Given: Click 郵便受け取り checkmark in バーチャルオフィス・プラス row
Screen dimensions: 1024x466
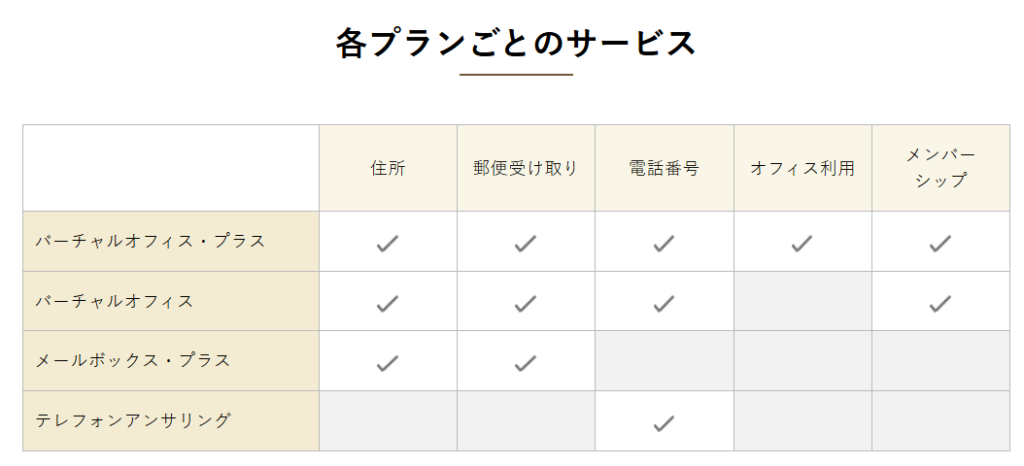Looking at the screenshot, I should click(525, 243).
